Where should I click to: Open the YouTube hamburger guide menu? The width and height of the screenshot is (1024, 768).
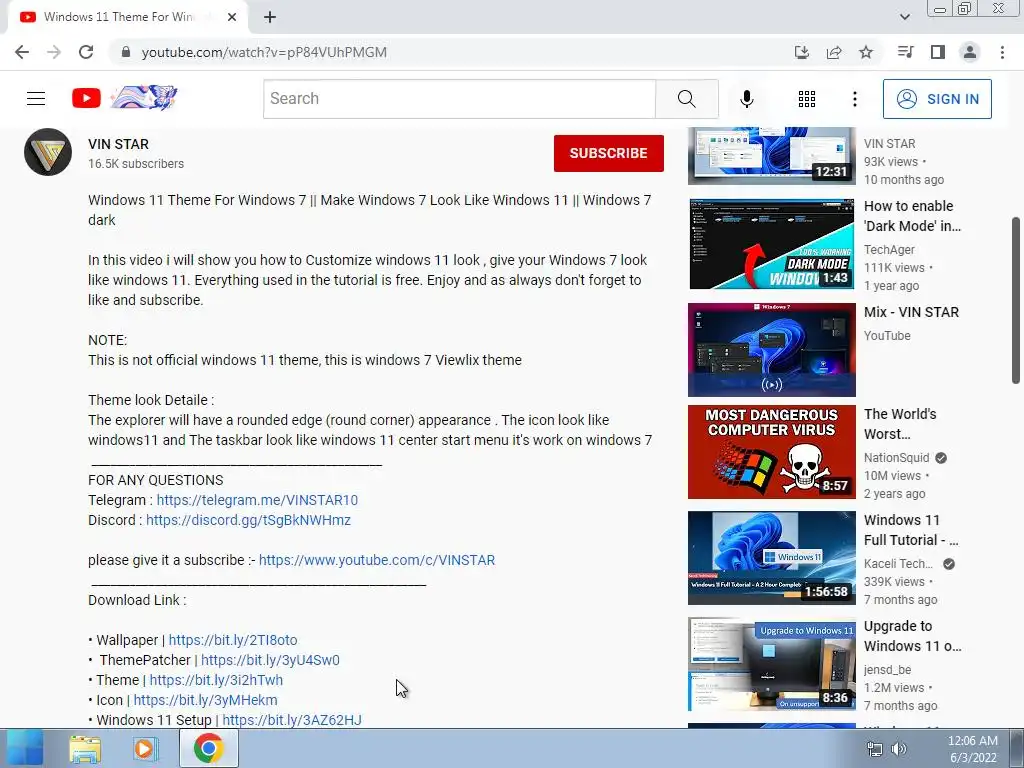[x=36, y=99]
